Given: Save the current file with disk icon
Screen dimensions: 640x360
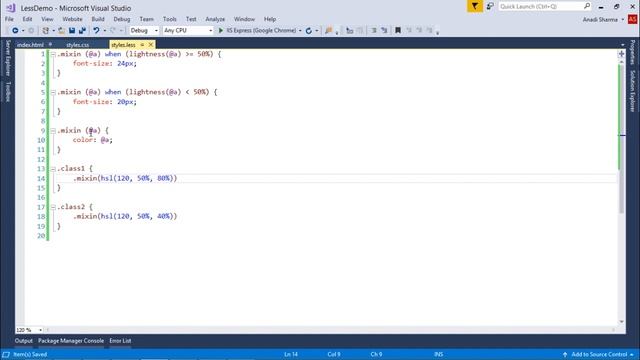Looking at the screenshot, I should click(72, 31).
